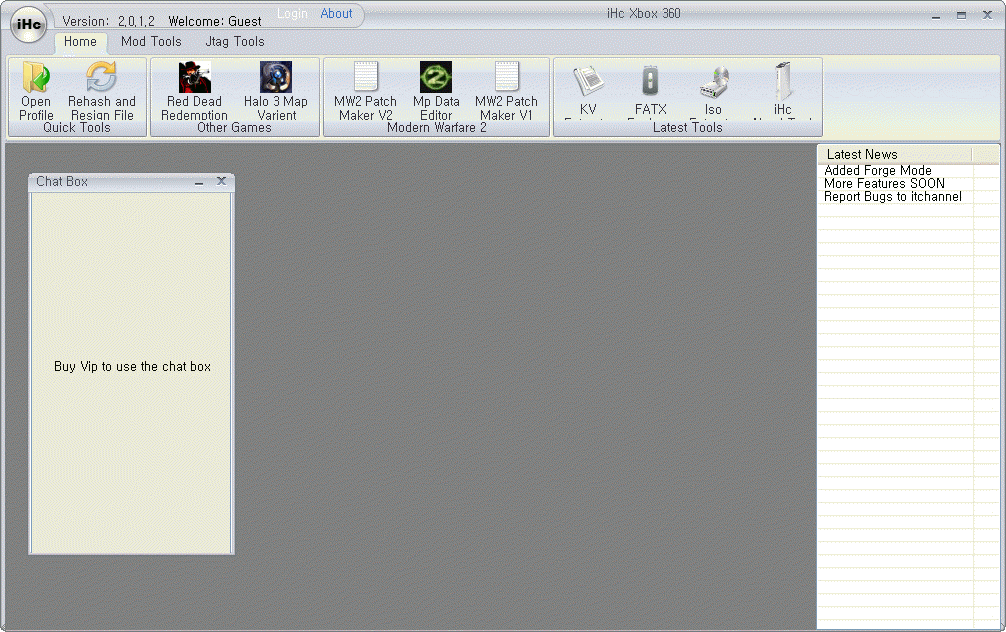Open the Halo 3 Map Varient tool
Image resolution: width=1006 pixels, height=632 pixels.
pos(276,90)
